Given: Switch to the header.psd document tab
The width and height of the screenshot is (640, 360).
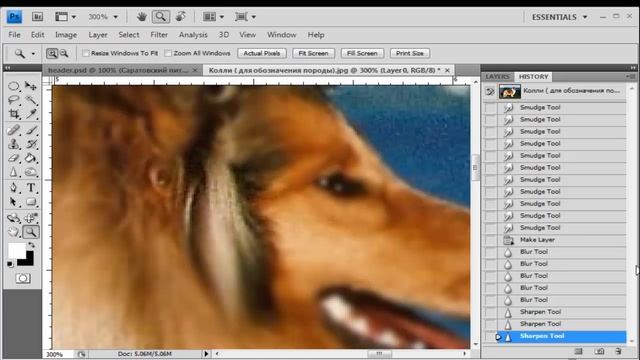Looking at the screenshot, I should click(x=118, y=70).
